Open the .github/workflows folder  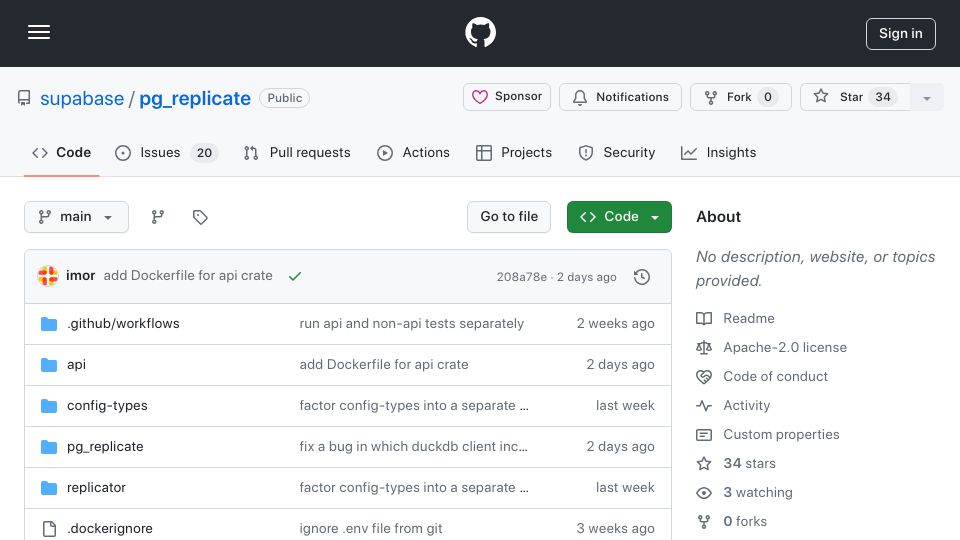[x=123, y=323]
